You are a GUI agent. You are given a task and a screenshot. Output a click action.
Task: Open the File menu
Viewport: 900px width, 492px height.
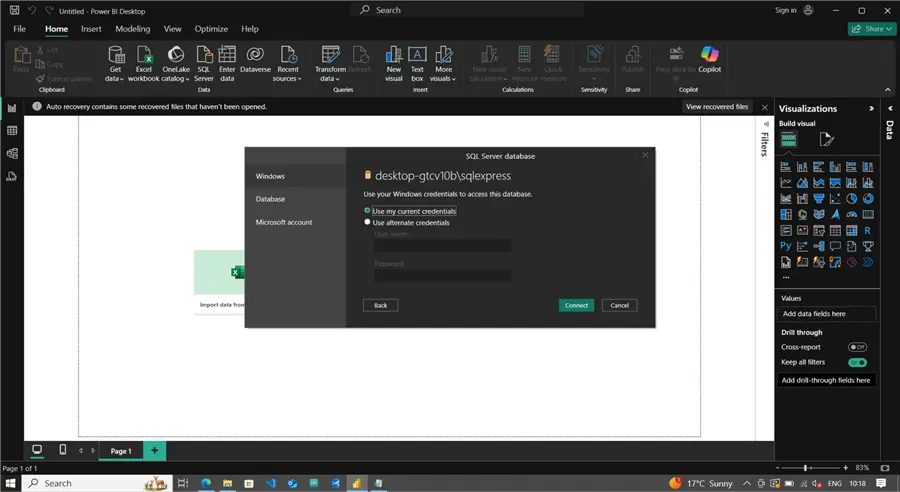point(20,29)
